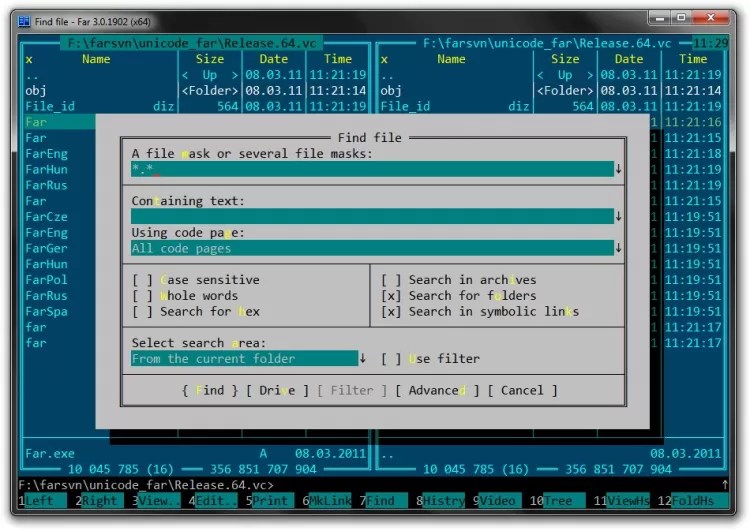Image resolution: width=750 pixels, height=531 pixels.
Task: Click the 1 Left function key
Action: [x=42, y=500]
